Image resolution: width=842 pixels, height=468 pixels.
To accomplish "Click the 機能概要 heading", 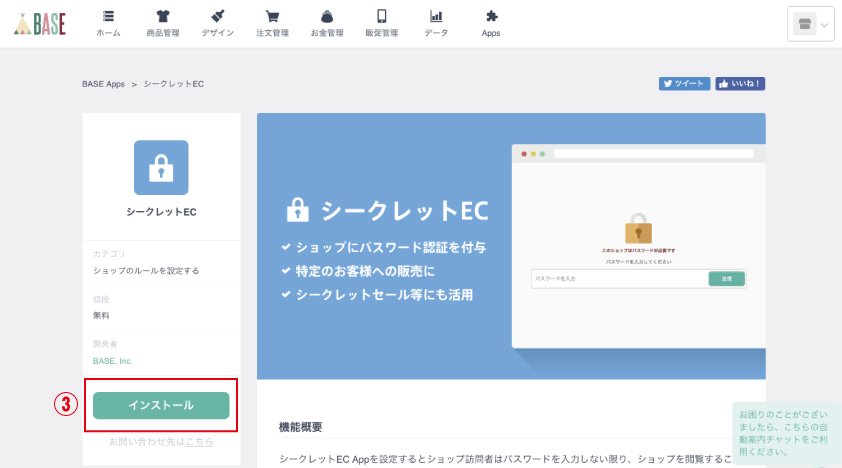I will [301, 427].
